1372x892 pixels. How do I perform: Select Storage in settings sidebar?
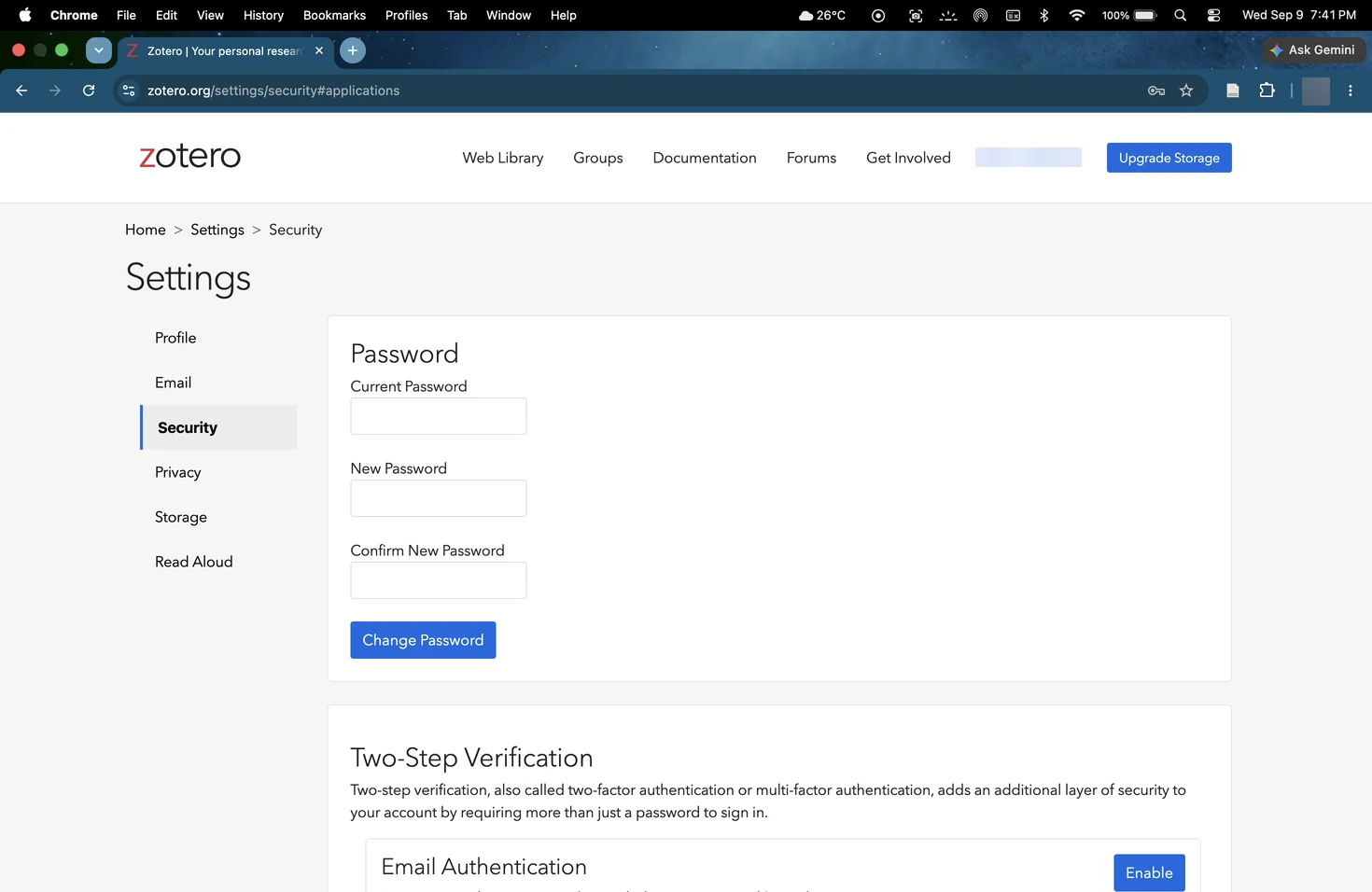pyautogui.click(x=218, y=517)
